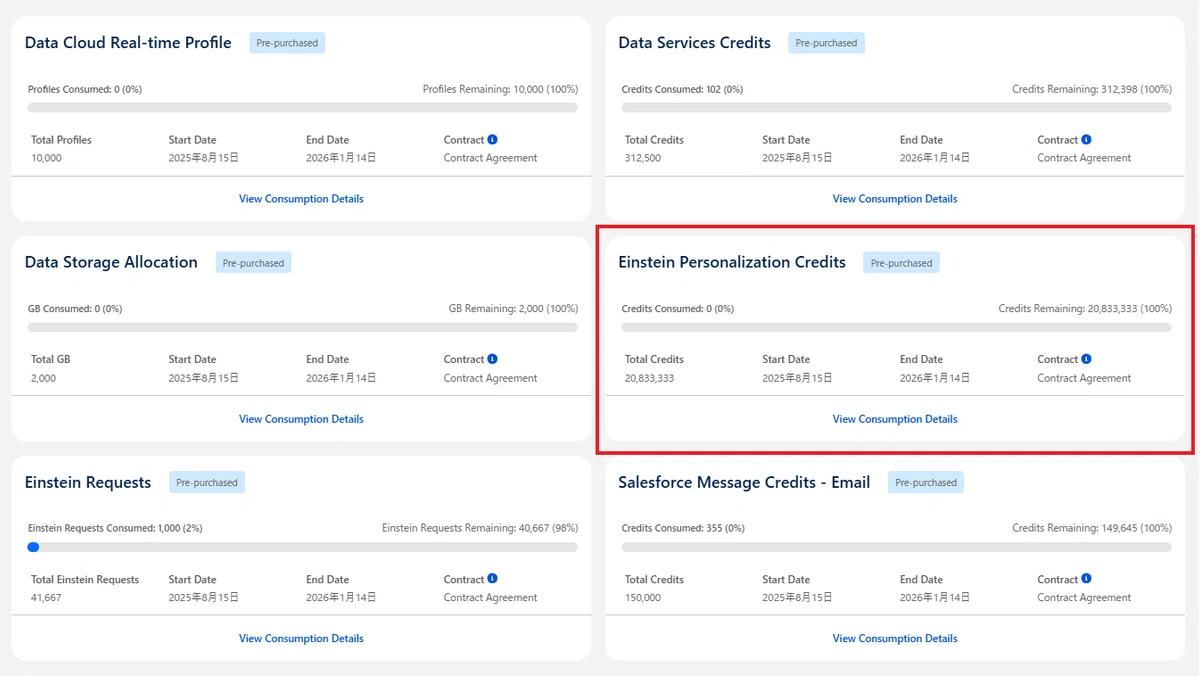The image size is (1200, 676).
Task: Click 'Credits Remaining: 149,645 (100%)' text
Action: click(x=1092, y=528)
